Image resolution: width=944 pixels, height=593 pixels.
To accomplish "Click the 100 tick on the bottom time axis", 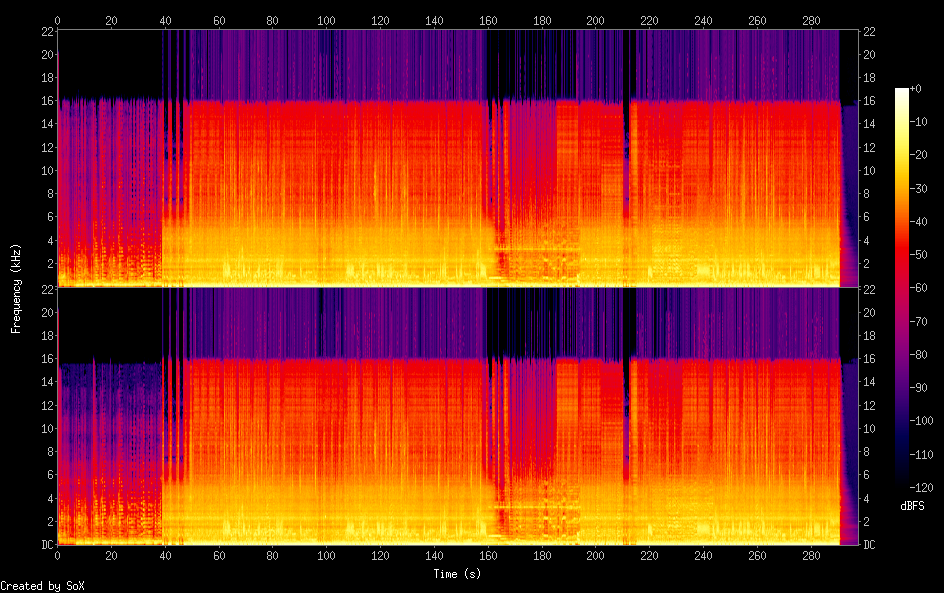I will tap(327, 555).
